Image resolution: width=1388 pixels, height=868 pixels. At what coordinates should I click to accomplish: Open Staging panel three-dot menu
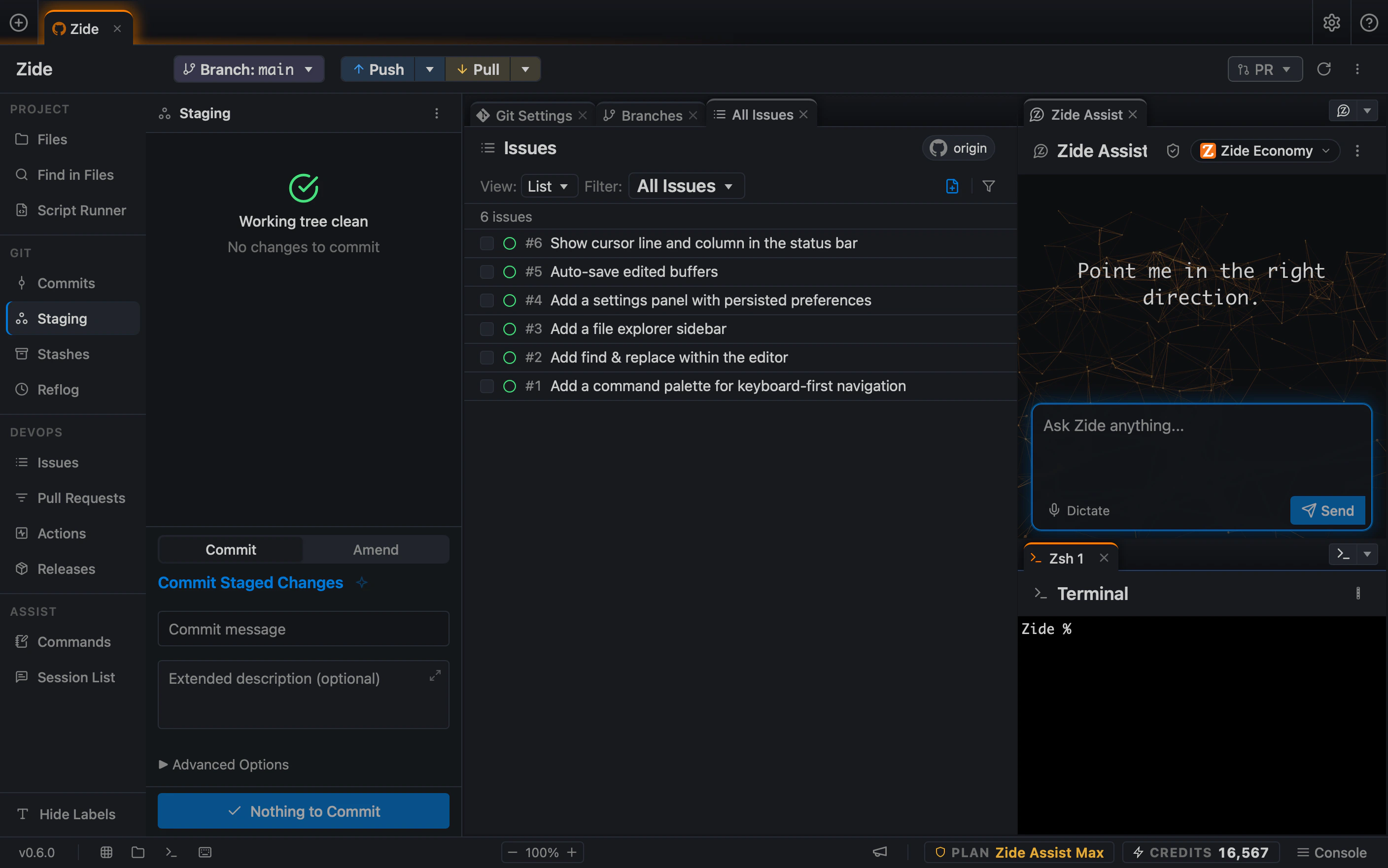tap(436, 113)
